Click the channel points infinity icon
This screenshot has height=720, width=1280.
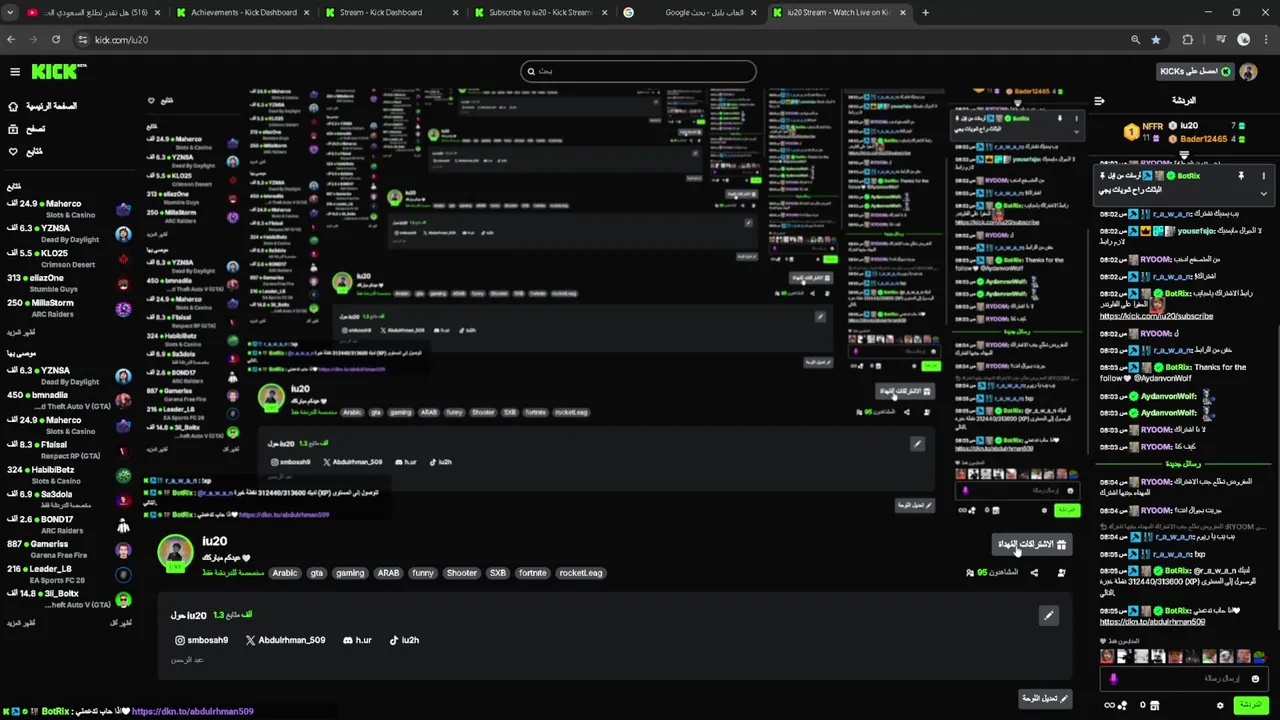pyautogui.click(x=1109, y=705)
